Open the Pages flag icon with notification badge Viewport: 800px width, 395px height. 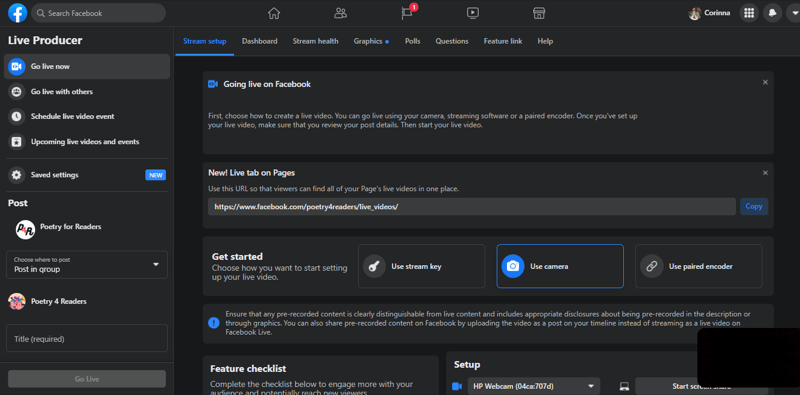pyautogui.click(x=407, y=13)
